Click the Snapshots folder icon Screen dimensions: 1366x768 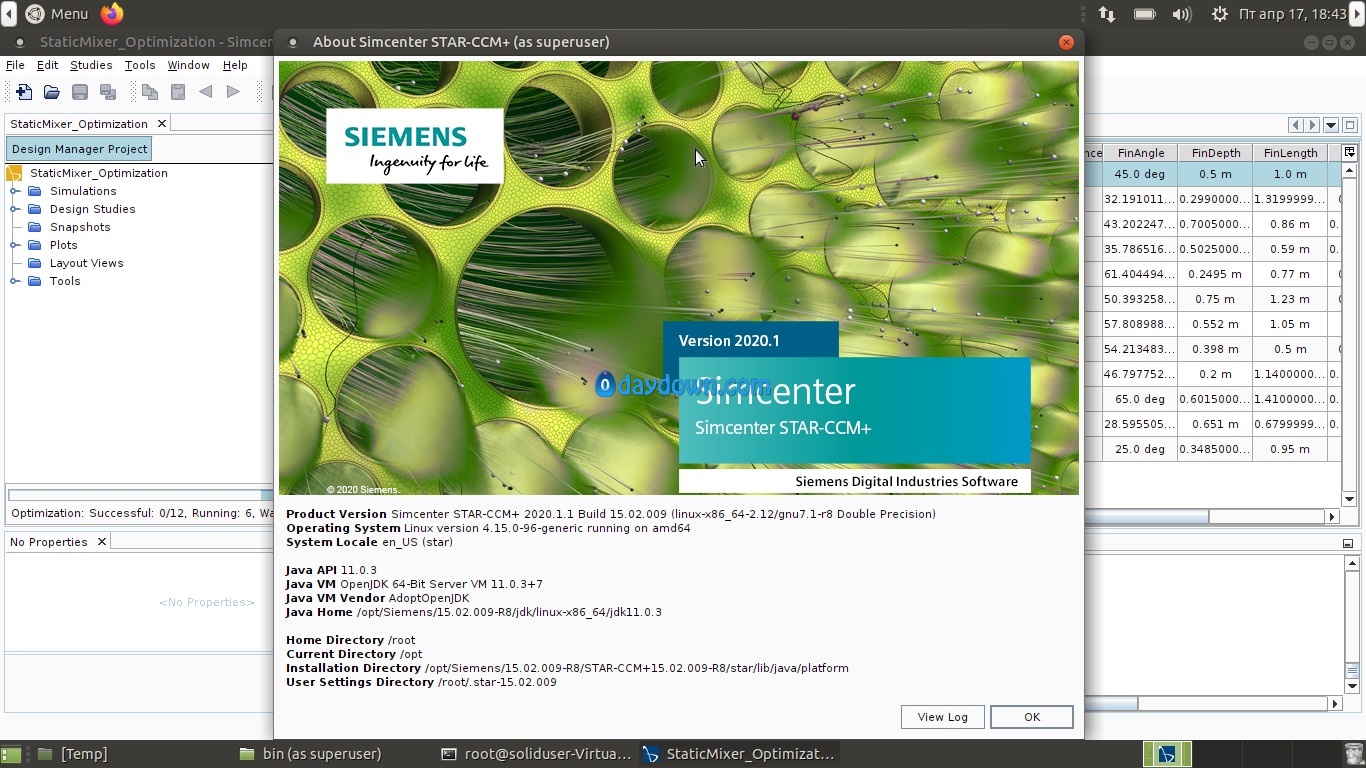(35, 227)
